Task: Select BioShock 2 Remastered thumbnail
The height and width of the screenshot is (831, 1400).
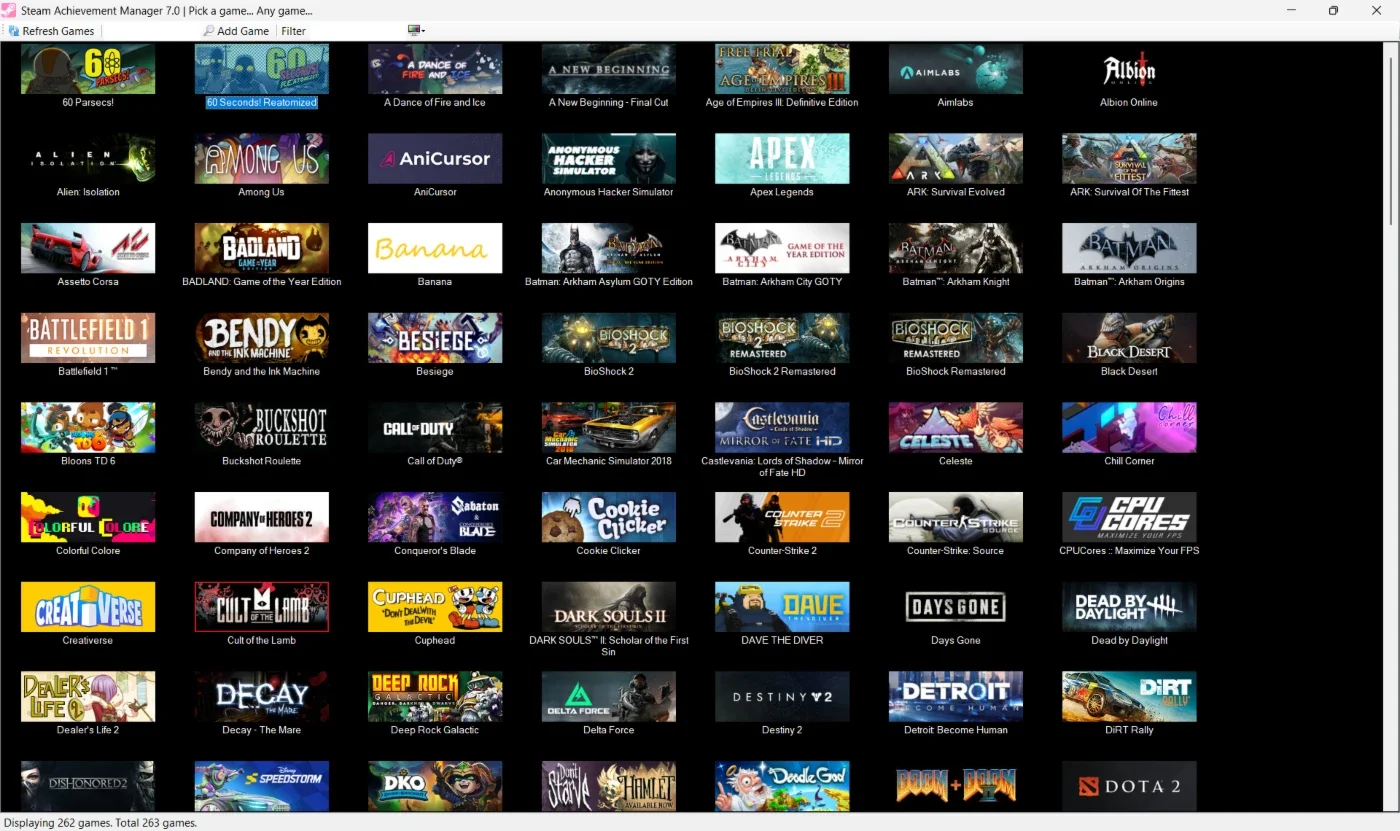Action: (x=782, y=338)
